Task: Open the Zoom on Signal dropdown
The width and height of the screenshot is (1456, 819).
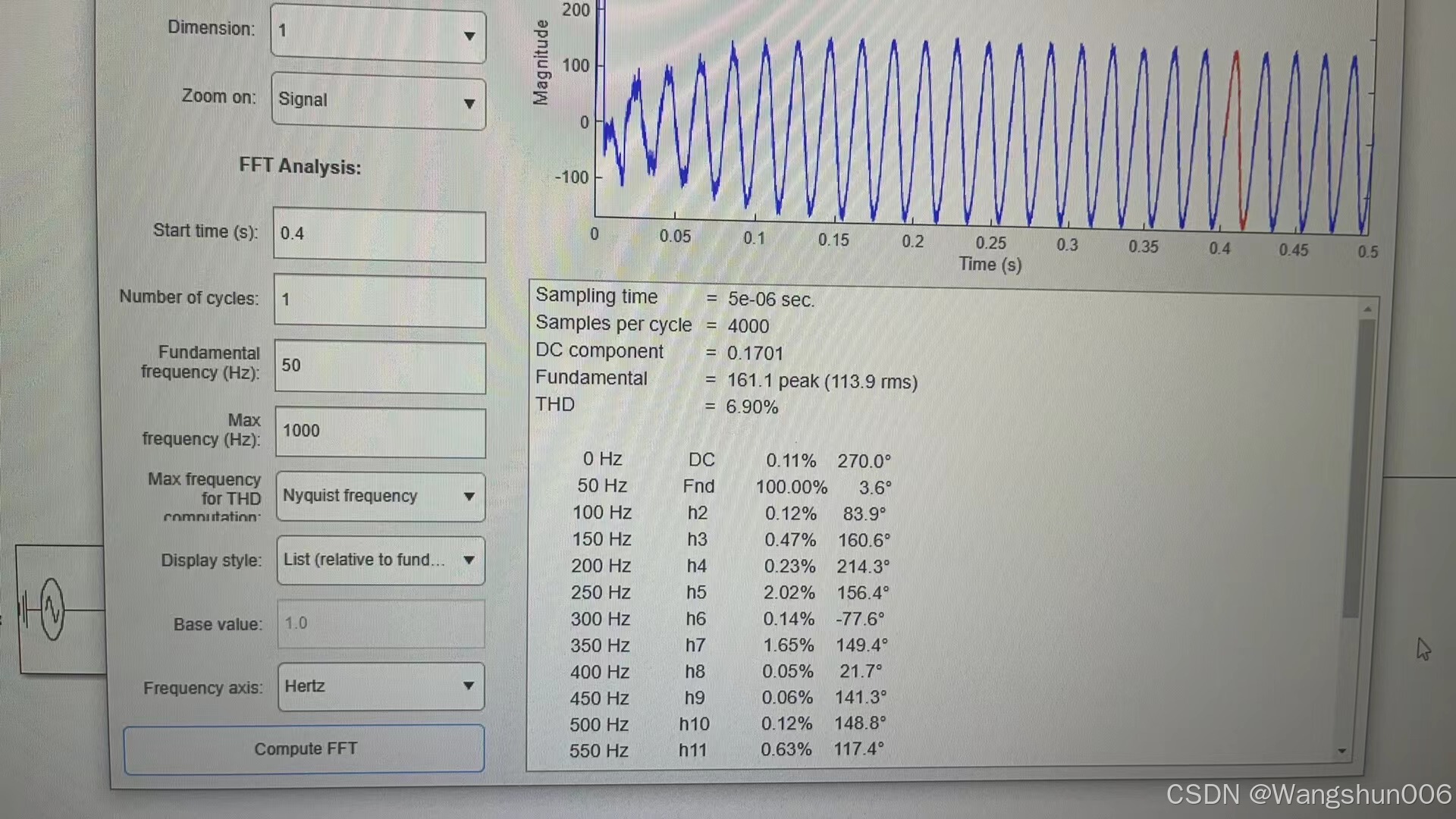Action: [x=378, y=102]
